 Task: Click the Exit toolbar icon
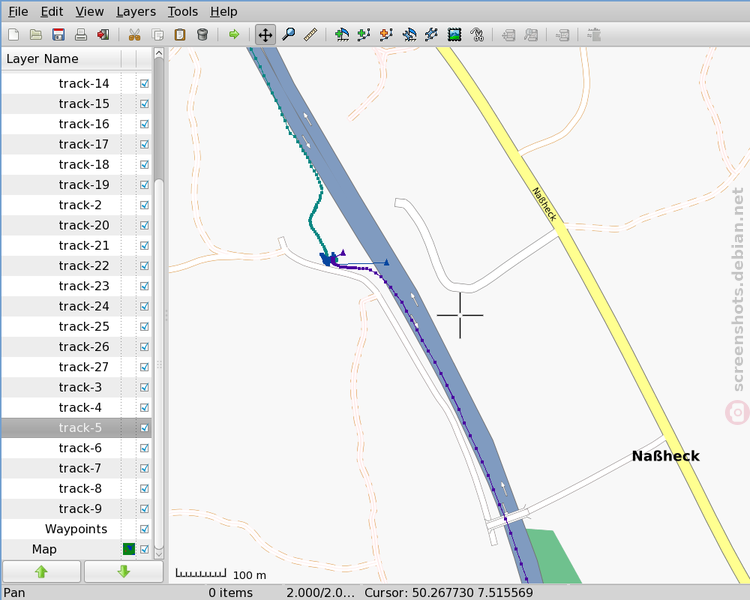tap(103, 34)
